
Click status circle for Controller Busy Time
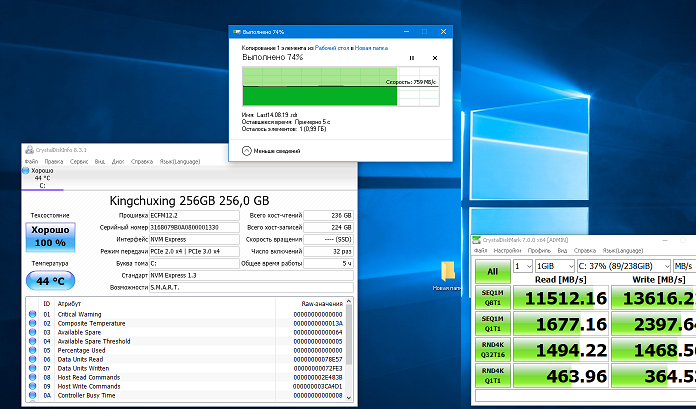click(33, 395)
